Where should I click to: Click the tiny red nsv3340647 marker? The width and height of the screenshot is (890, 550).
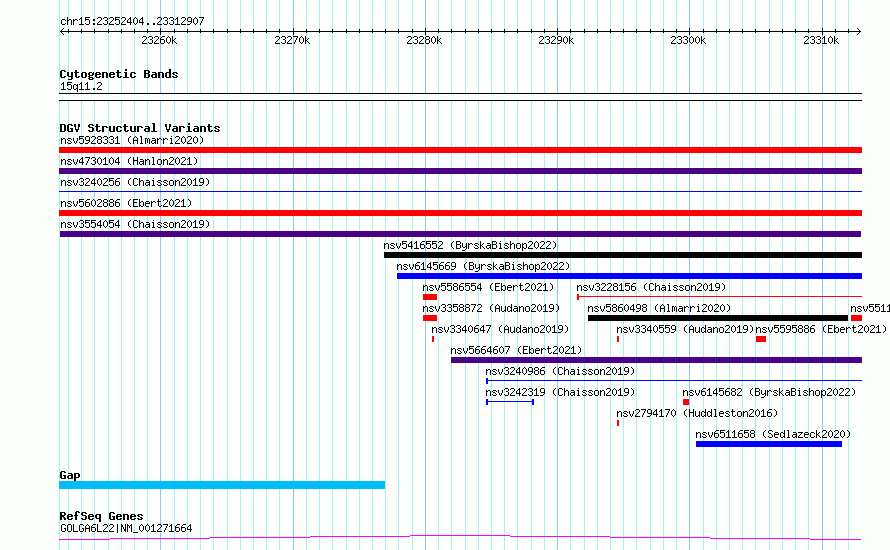click(433, 339)
